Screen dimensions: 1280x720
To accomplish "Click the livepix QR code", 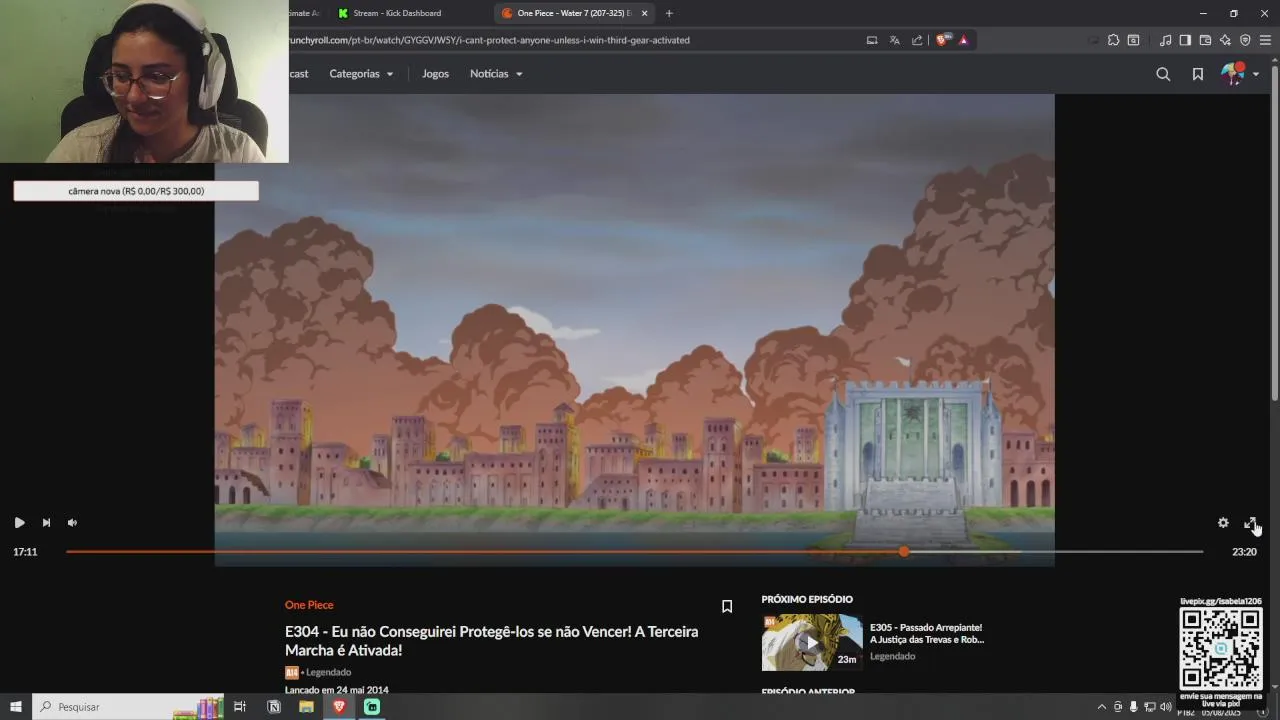I will [x=1220, y=649].
